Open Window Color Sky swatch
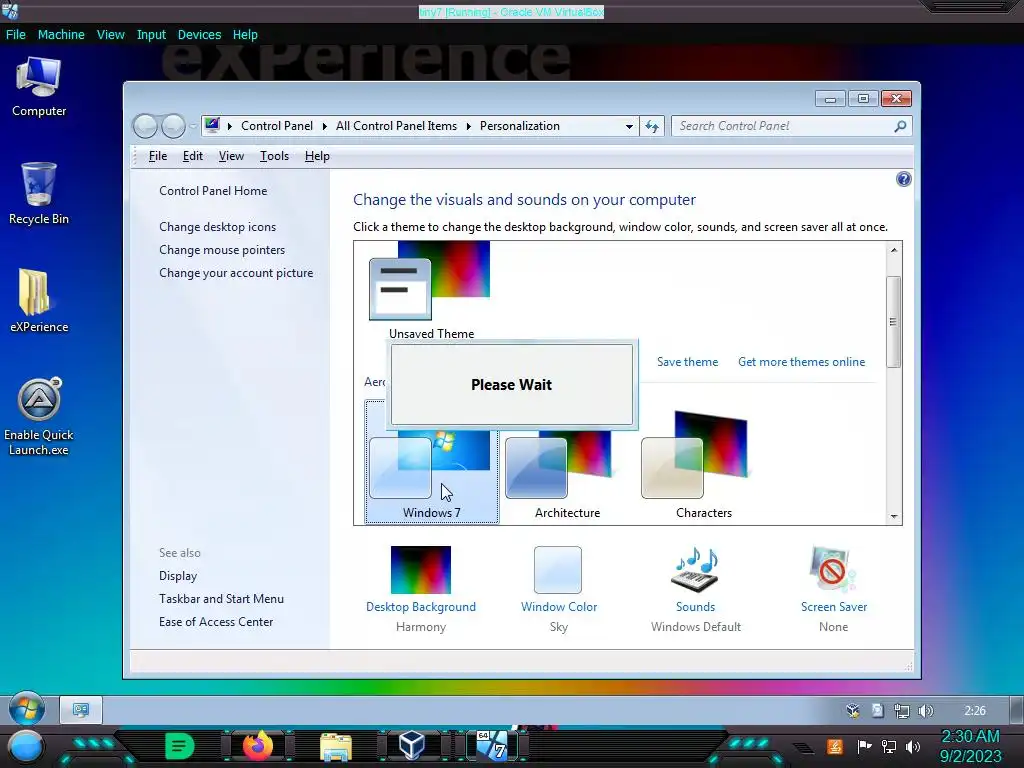1024x768 pixels. 558,570
